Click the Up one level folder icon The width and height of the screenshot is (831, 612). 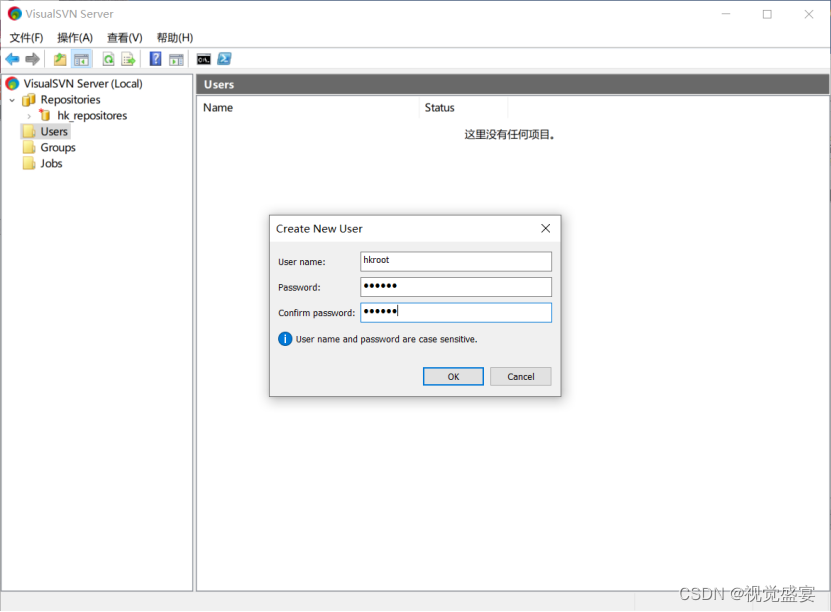[60, 59]
